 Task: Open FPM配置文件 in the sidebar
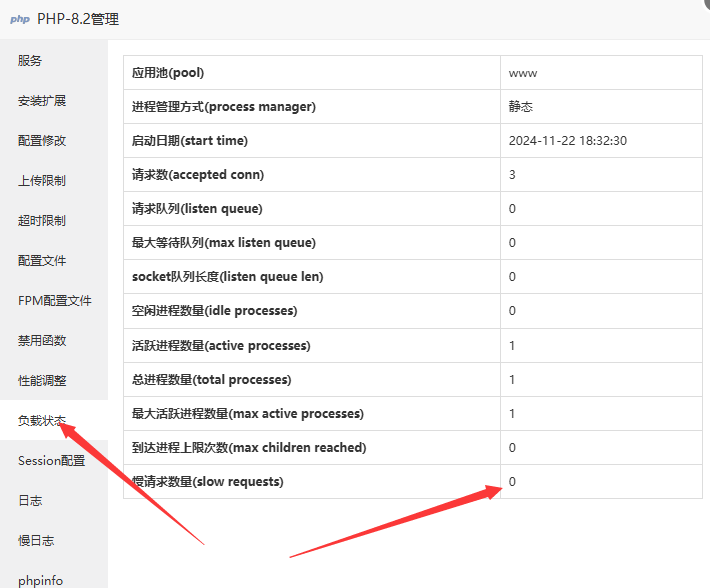pos(54,301)
